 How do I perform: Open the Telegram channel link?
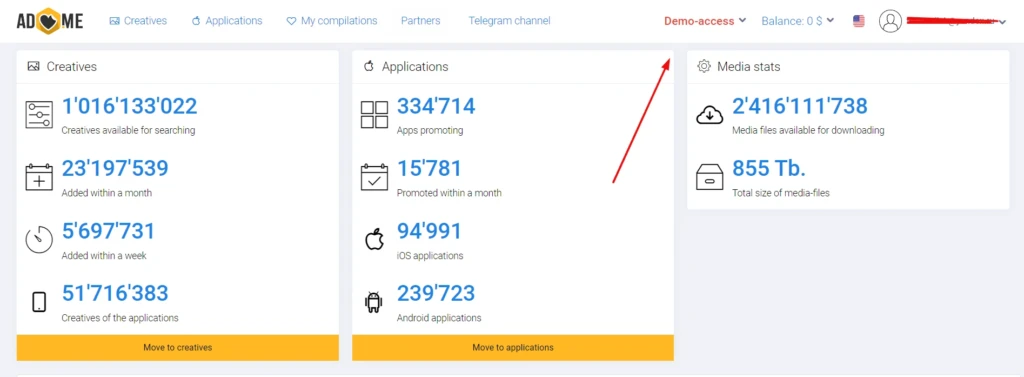(x=509, y=21)
